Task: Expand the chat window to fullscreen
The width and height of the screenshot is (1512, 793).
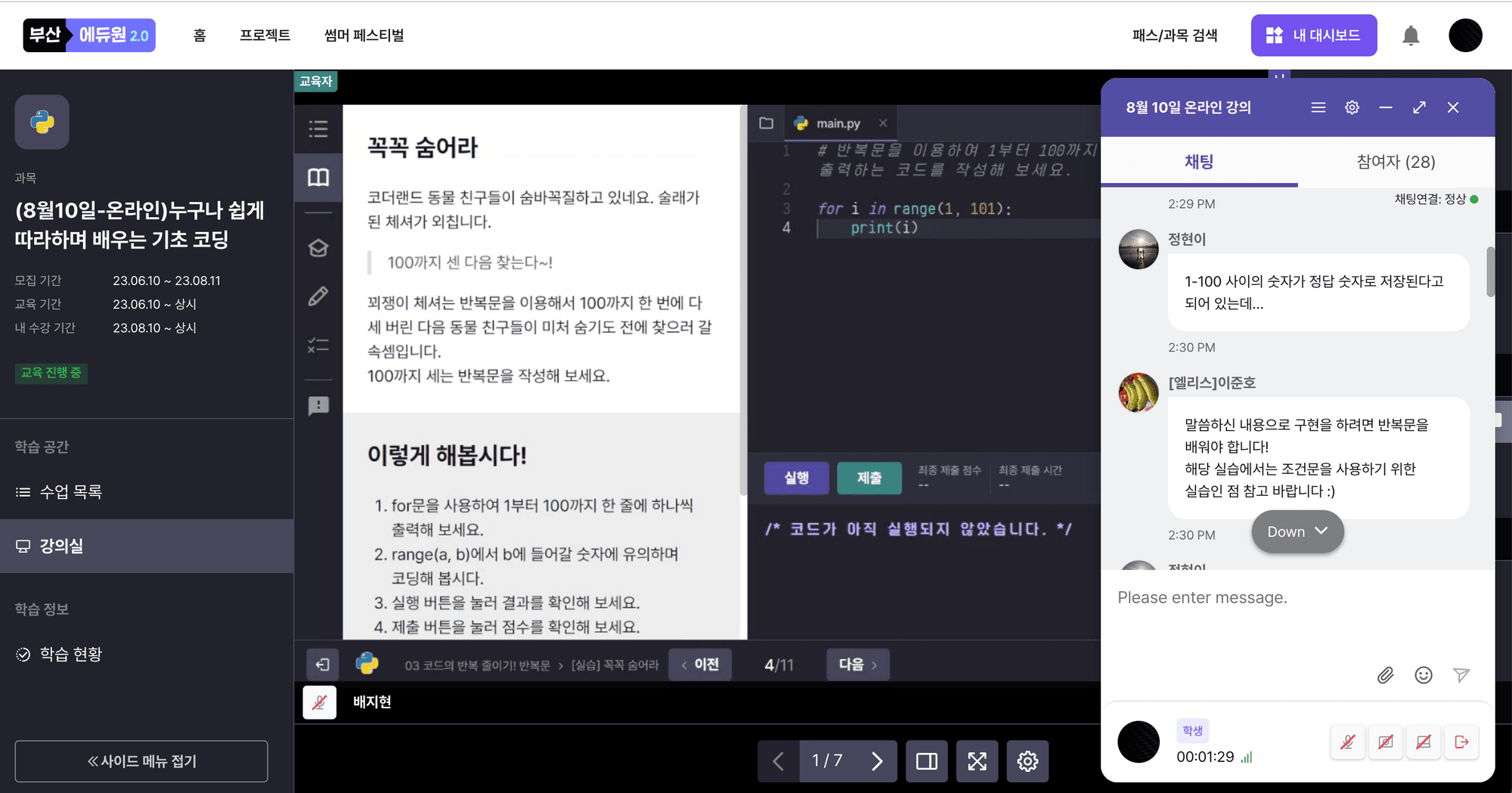Action: pyautogui.click(x=1419, y=107)
